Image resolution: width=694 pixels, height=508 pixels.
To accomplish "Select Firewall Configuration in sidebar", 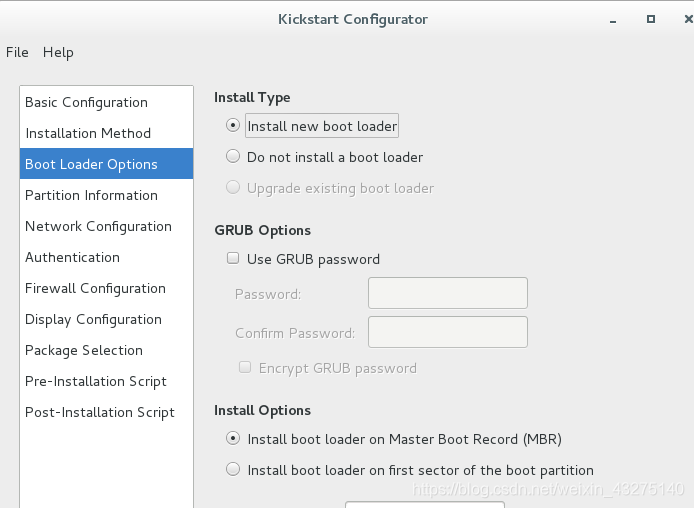I will pyautogui.click(x=95, y=288).
